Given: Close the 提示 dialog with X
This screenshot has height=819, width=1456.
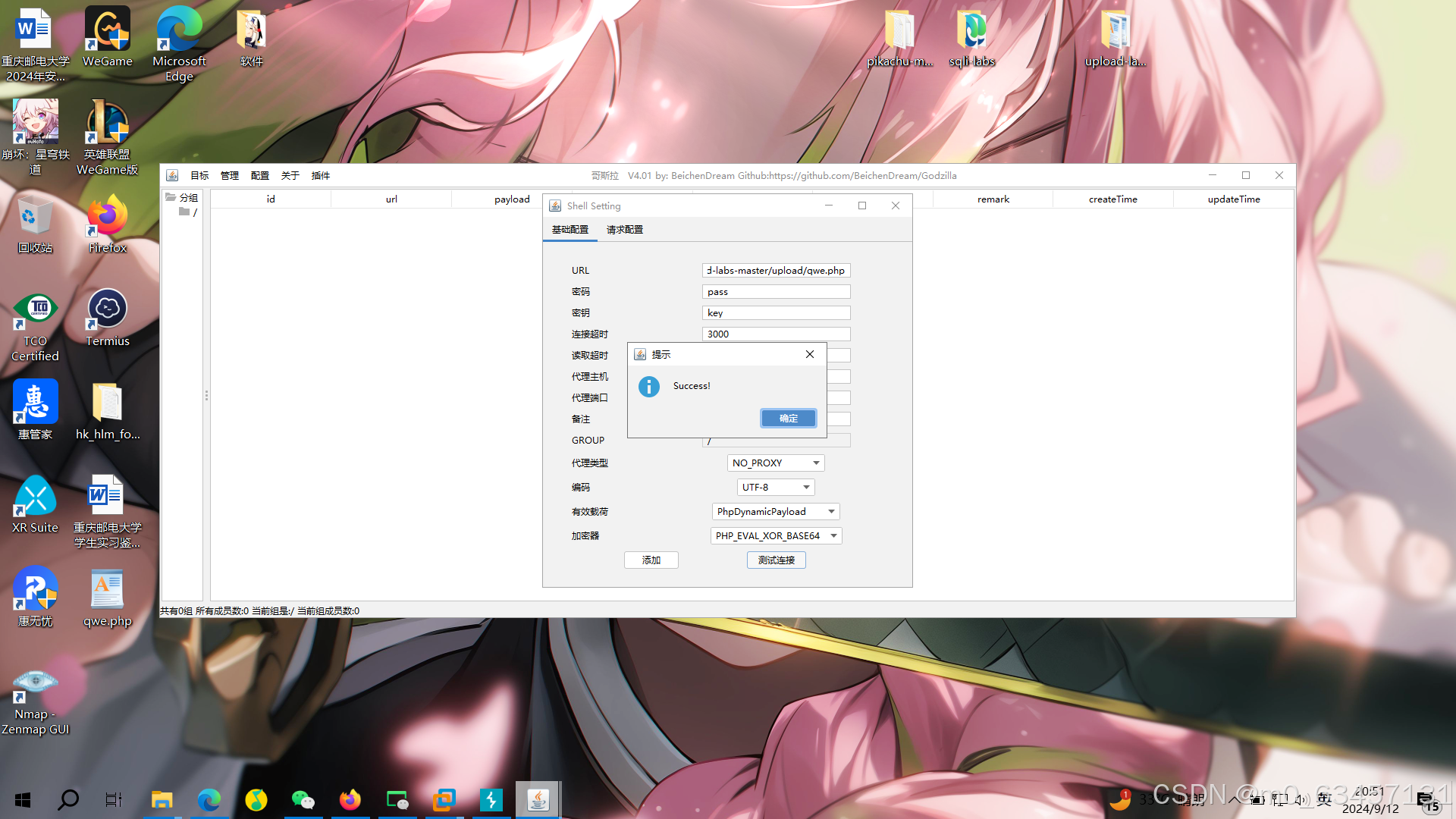Looking at the screenshot, I should pyautogui.click(x=809, y=354).
